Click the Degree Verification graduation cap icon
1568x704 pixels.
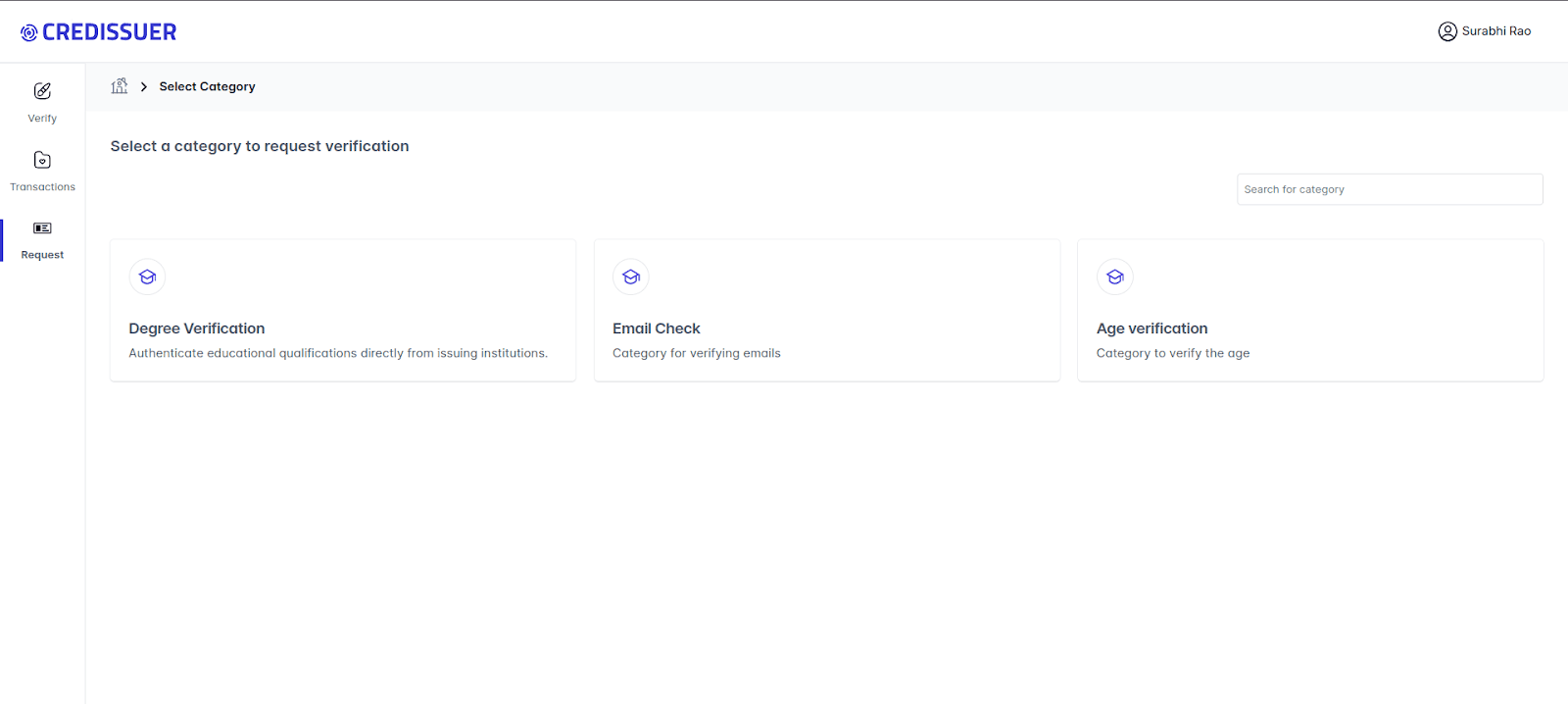(x=147, y=277)
